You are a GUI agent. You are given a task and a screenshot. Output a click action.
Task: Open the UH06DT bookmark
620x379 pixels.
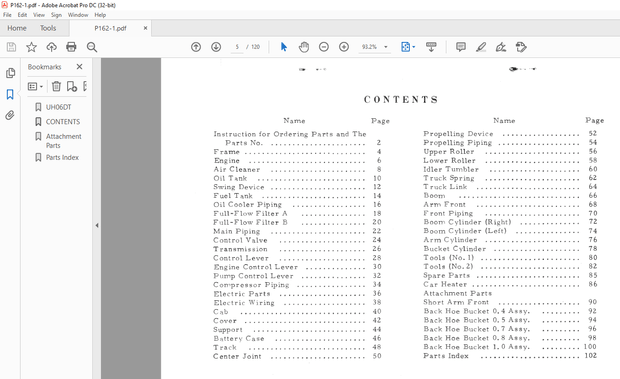click(x=59, y=107)
